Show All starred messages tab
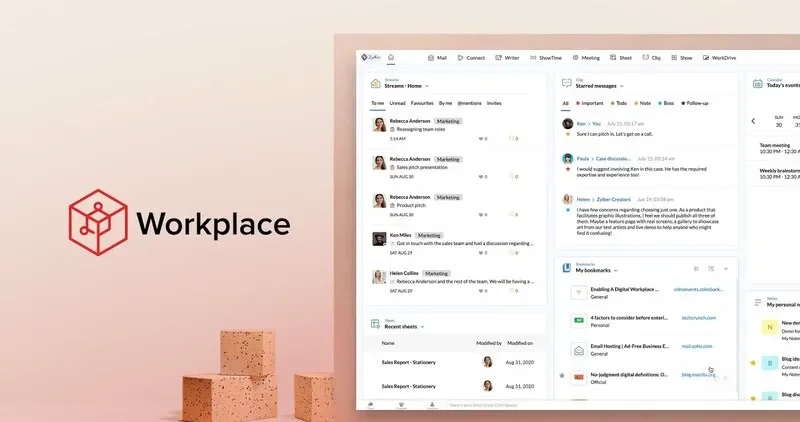The height and width of the screenshot is (422, 800). point(565,103)
